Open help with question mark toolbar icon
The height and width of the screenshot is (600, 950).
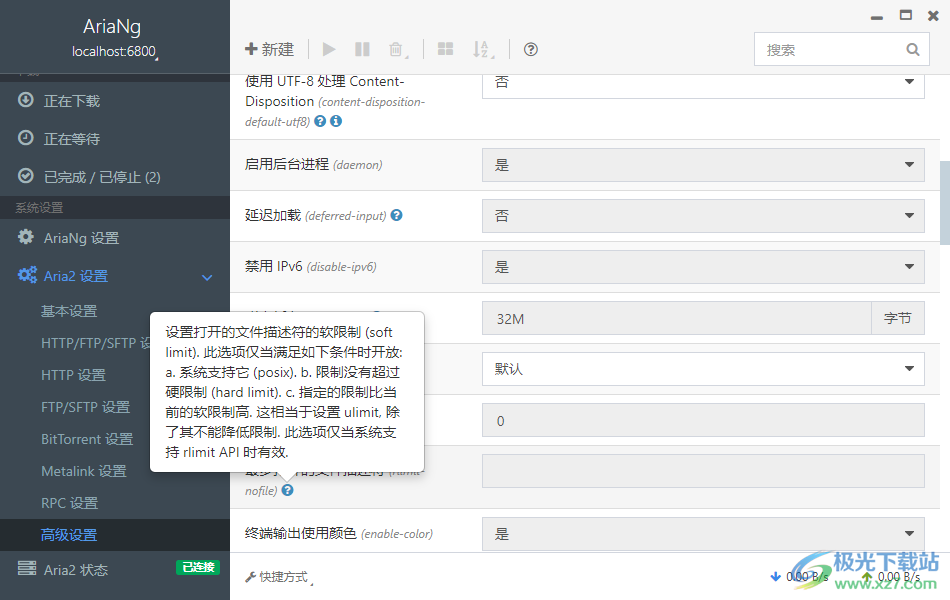click(x=531, y=49)
